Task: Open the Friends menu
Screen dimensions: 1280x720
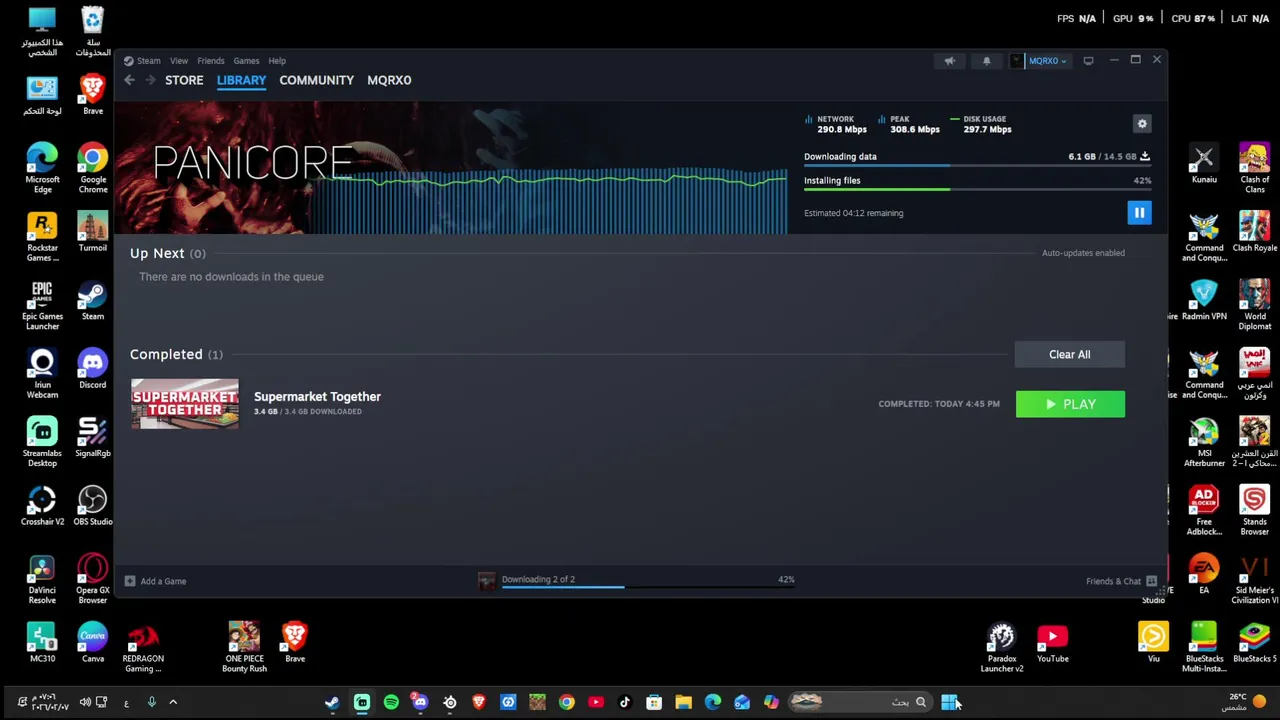Action: 211,61
